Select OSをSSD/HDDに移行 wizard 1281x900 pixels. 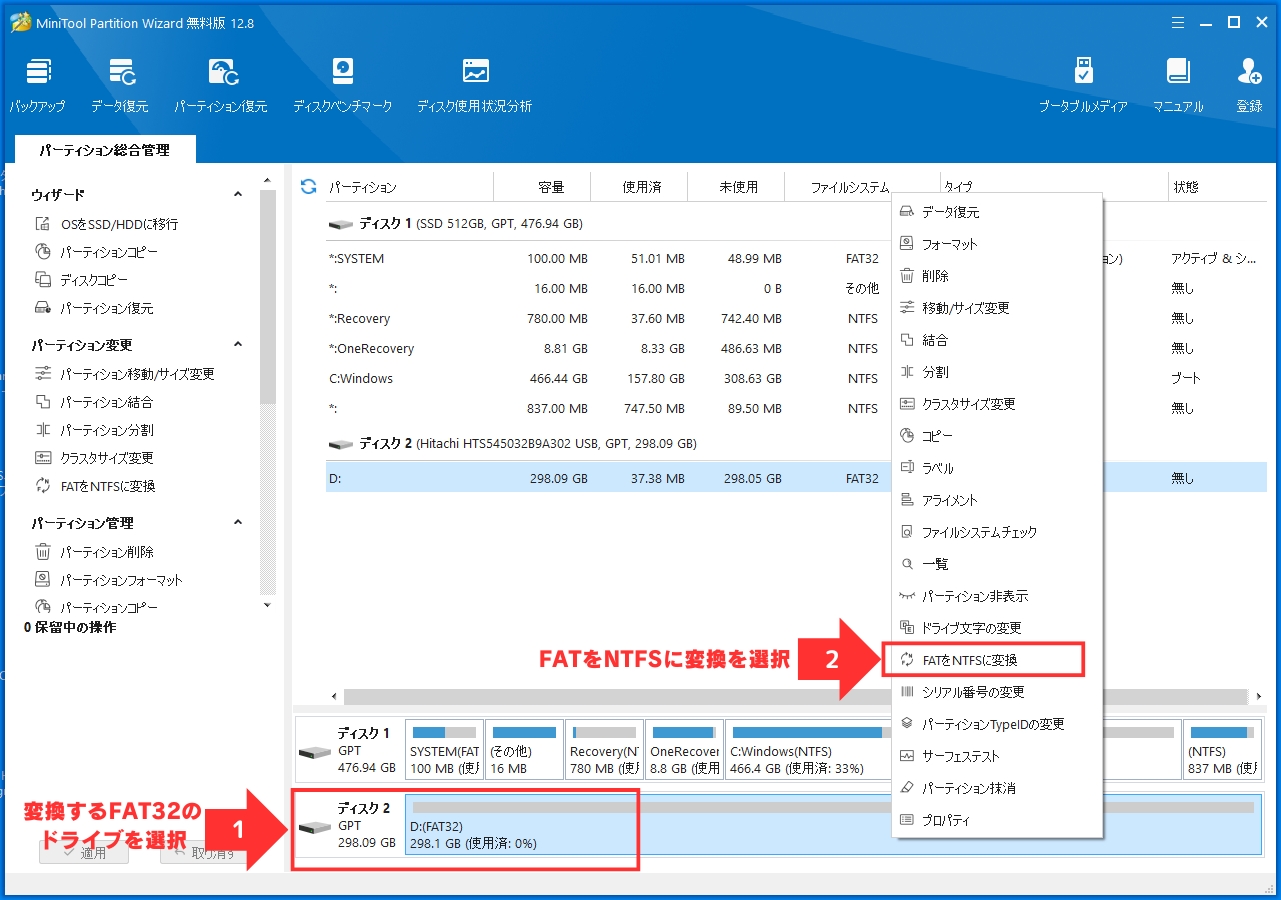coord(107,224)
